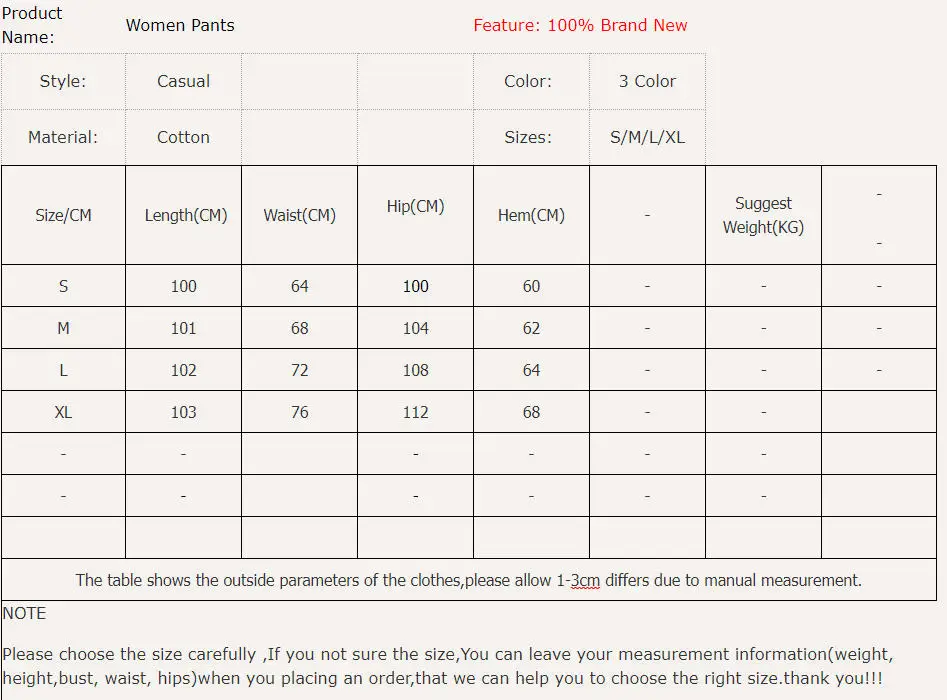Click the "Length(CM)" column header

[185, 216]
